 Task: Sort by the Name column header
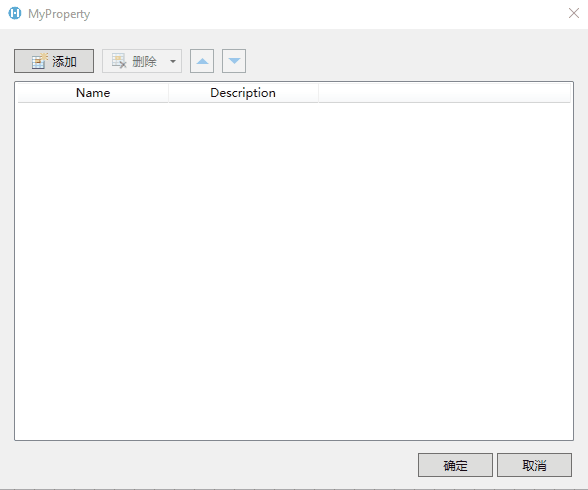click(93, 93)
